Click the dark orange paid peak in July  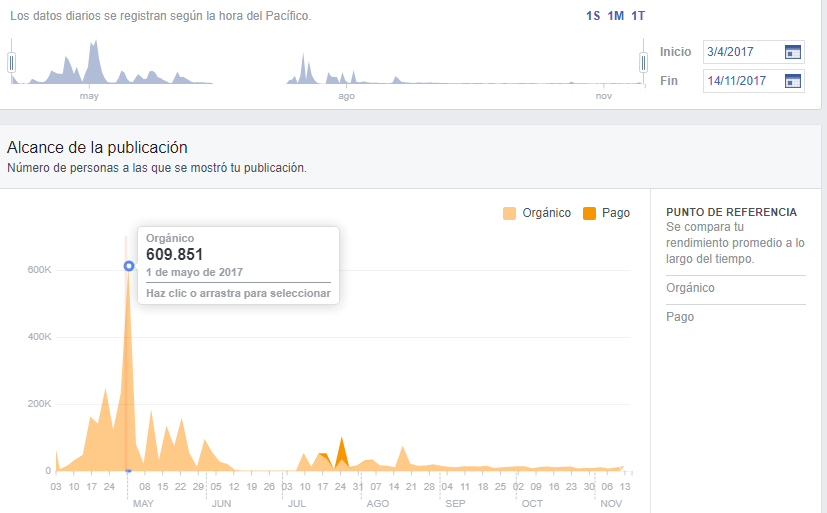tap(342, 451)
